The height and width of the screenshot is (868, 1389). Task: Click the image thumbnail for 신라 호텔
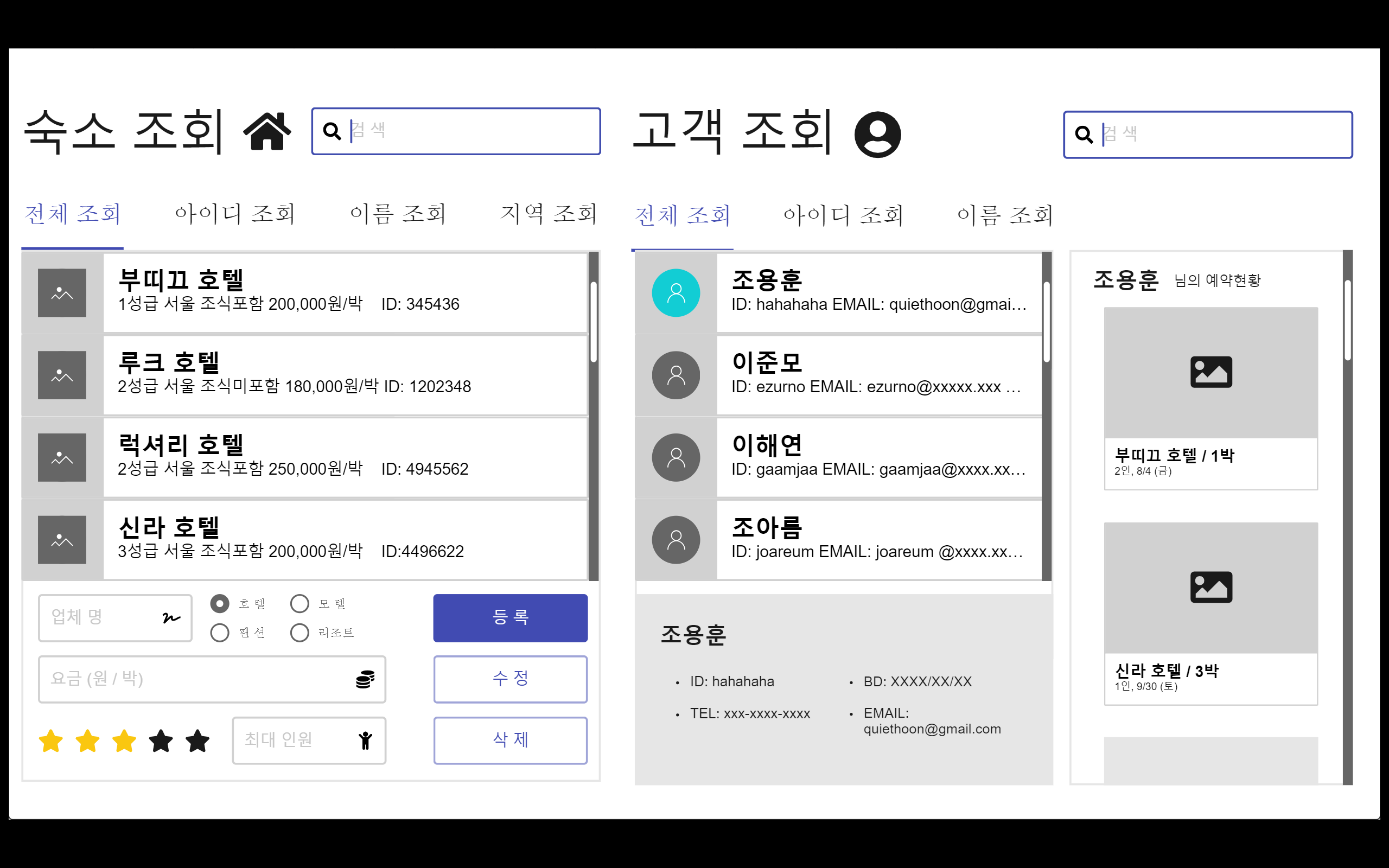click(x=62, y=540)
